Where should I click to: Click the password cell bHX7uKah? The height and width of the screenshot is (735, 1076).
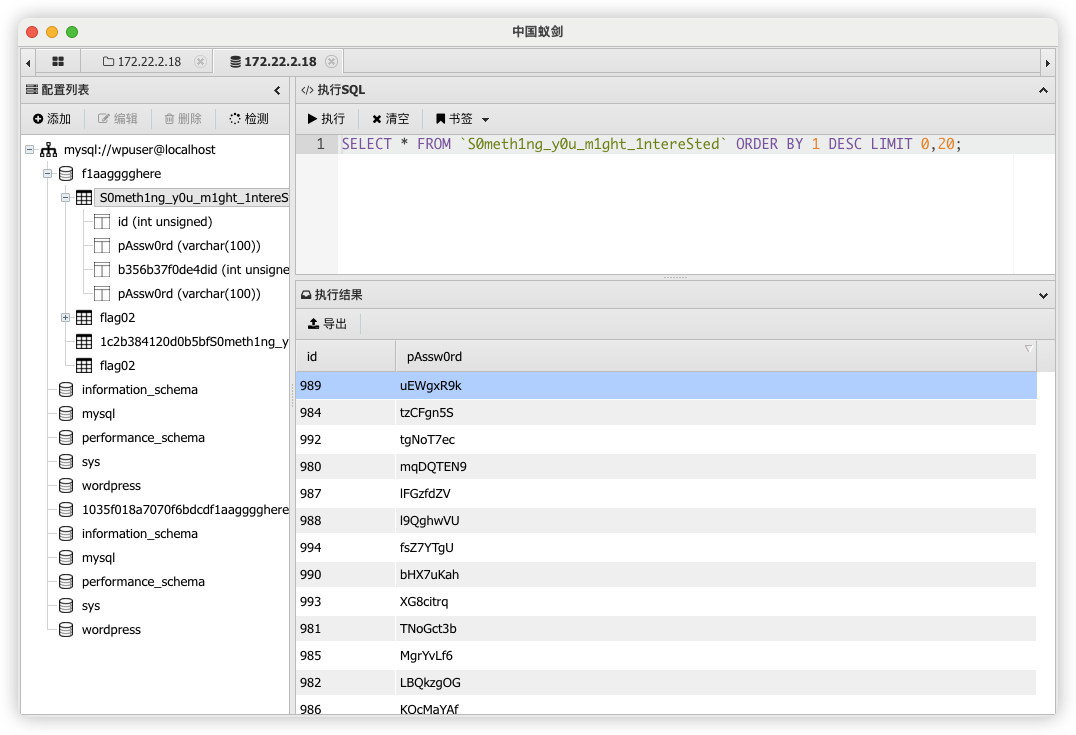click(x=716, y=574)
